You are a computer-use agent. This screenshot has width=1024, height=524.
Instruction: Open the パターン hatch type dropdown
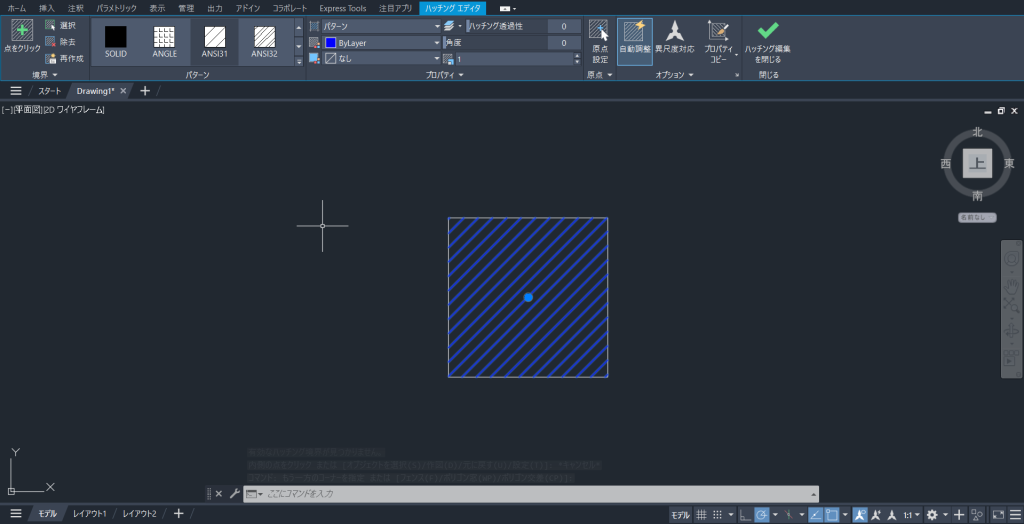pos(380,25)
